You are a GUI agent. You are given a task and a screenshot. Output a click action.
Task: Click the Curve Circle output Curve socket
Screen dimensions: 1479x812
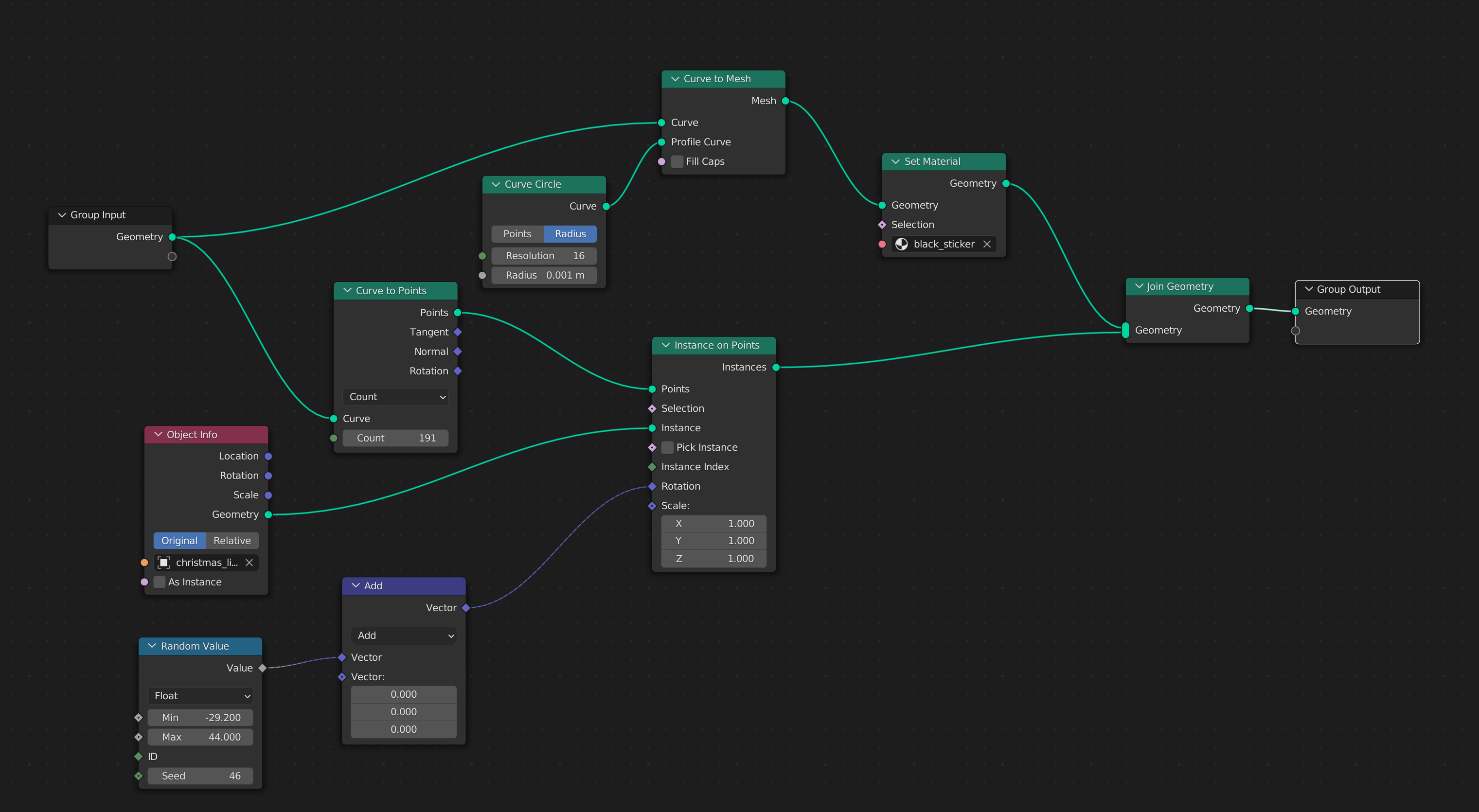[606, 207]
